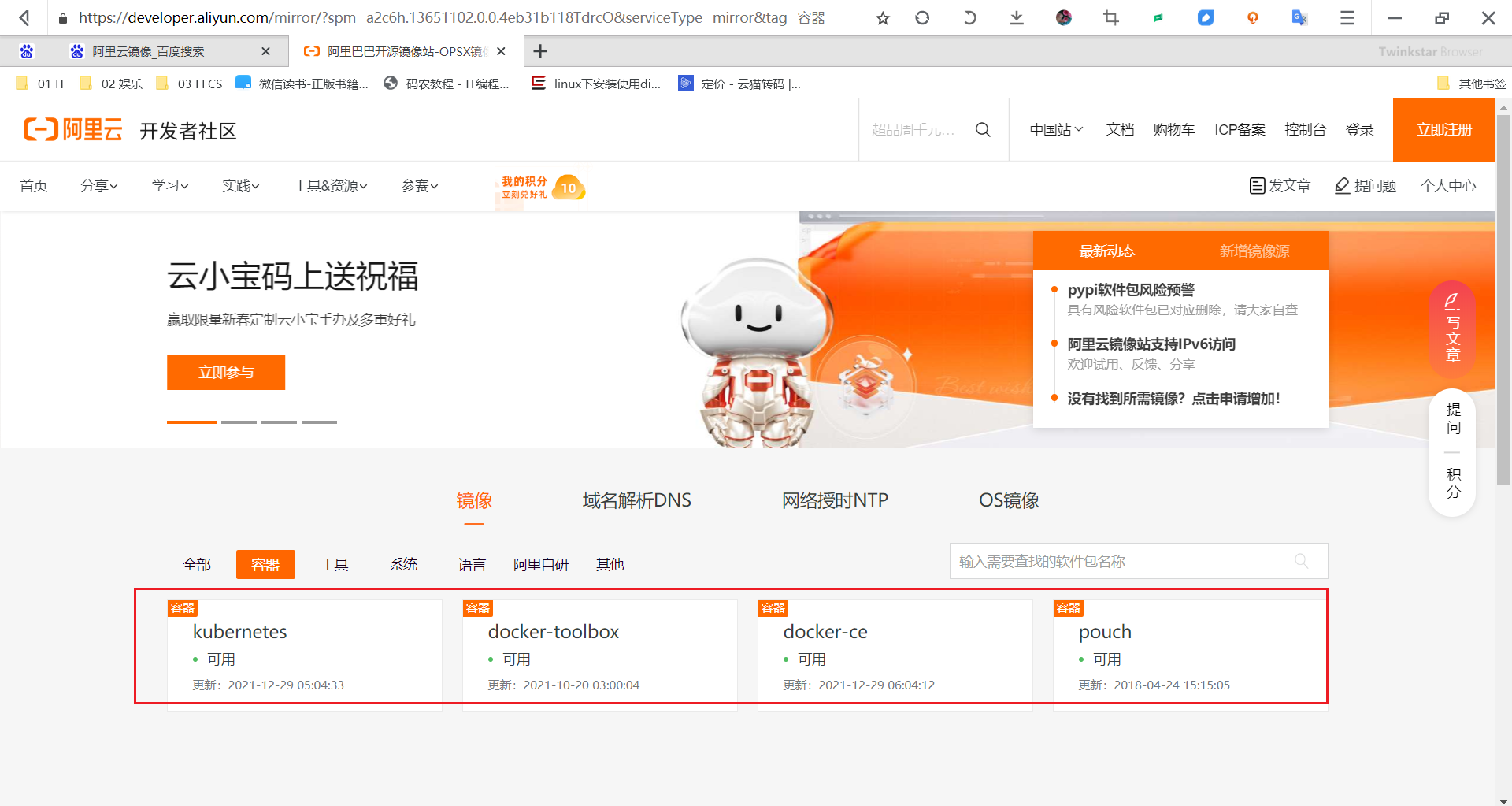Open the 02 娱乐 bookmark folder
Viewport: 1512px width, 806px height.
111,84
